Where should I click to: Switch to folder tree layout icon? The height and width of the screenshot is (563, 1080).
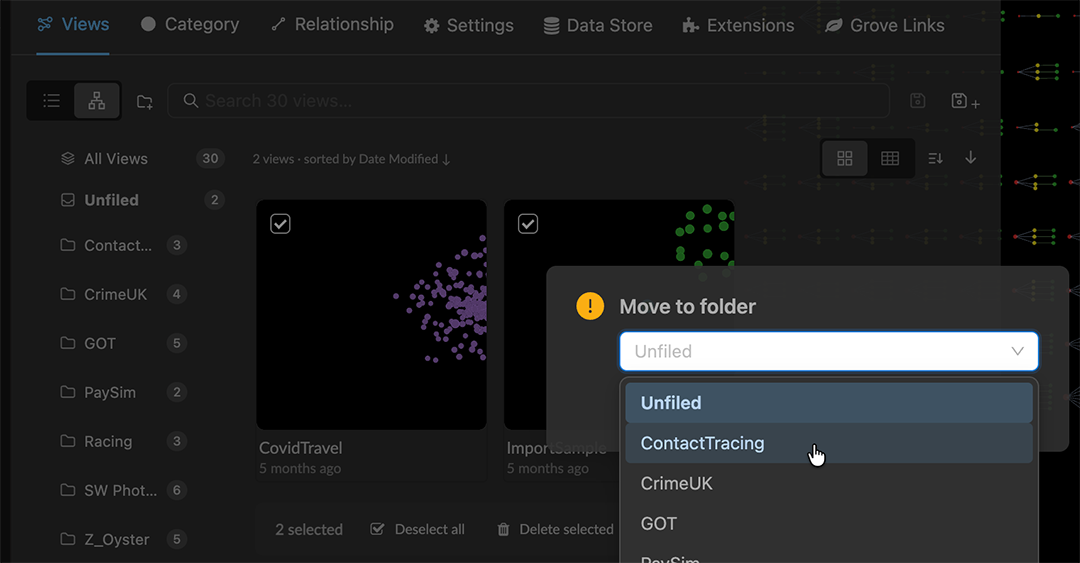[96, 101]
